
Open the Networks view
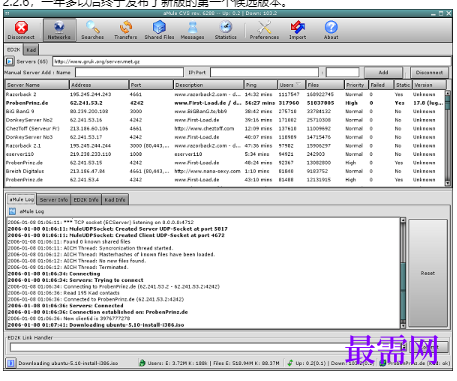pyautogui.click(x=59, y=30)
